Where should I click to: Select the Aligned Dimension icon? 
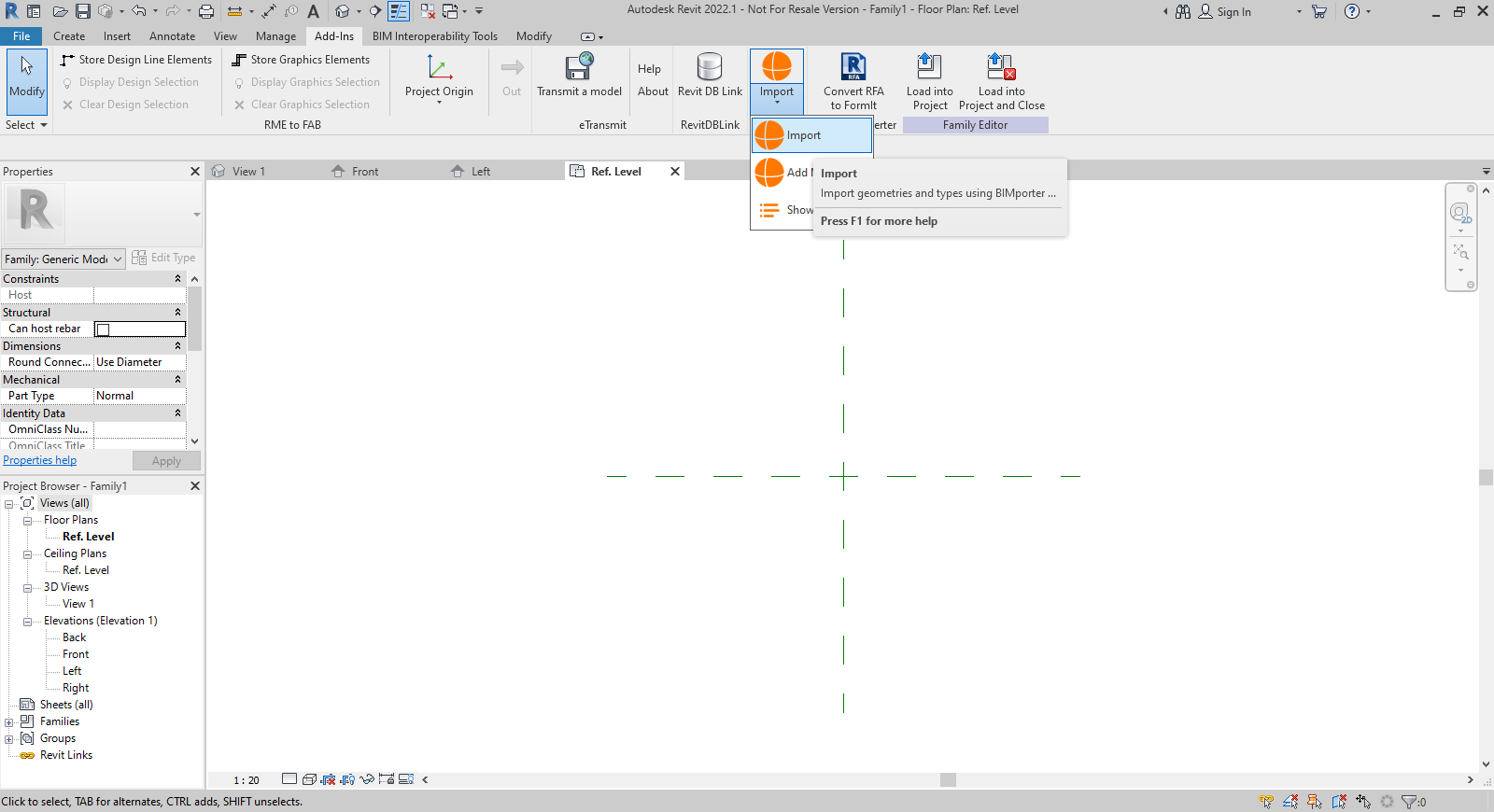[269, 11]
